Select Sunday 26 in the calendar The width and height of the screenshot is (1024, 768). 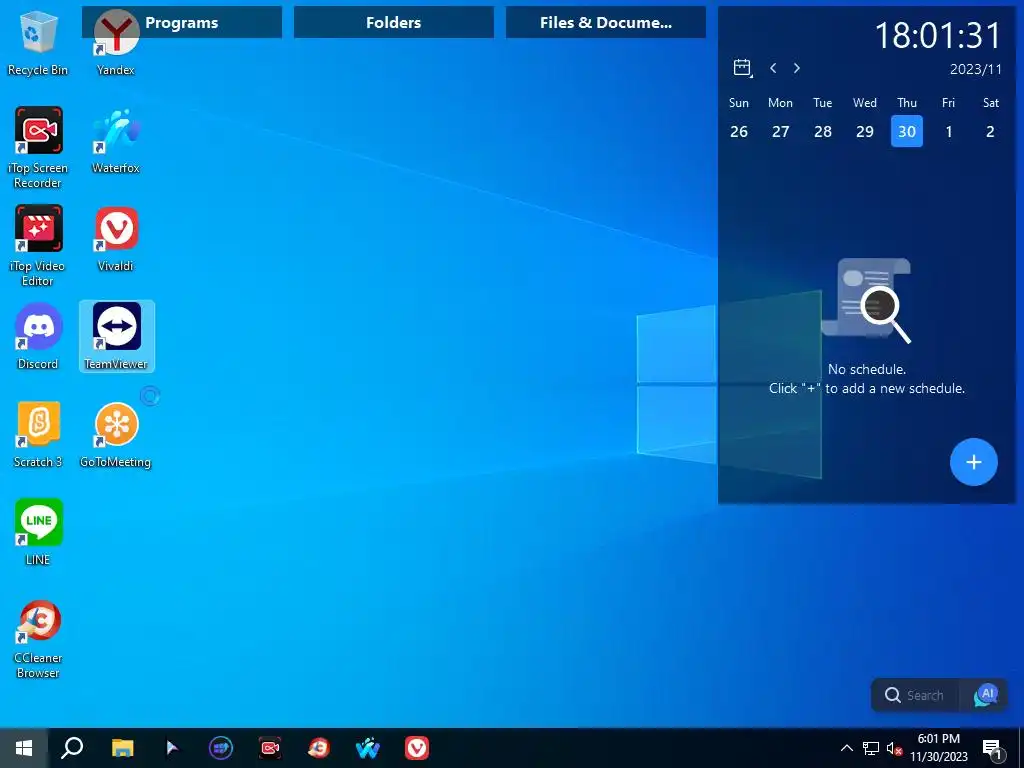pyautogui.click(x=739, y=131)
